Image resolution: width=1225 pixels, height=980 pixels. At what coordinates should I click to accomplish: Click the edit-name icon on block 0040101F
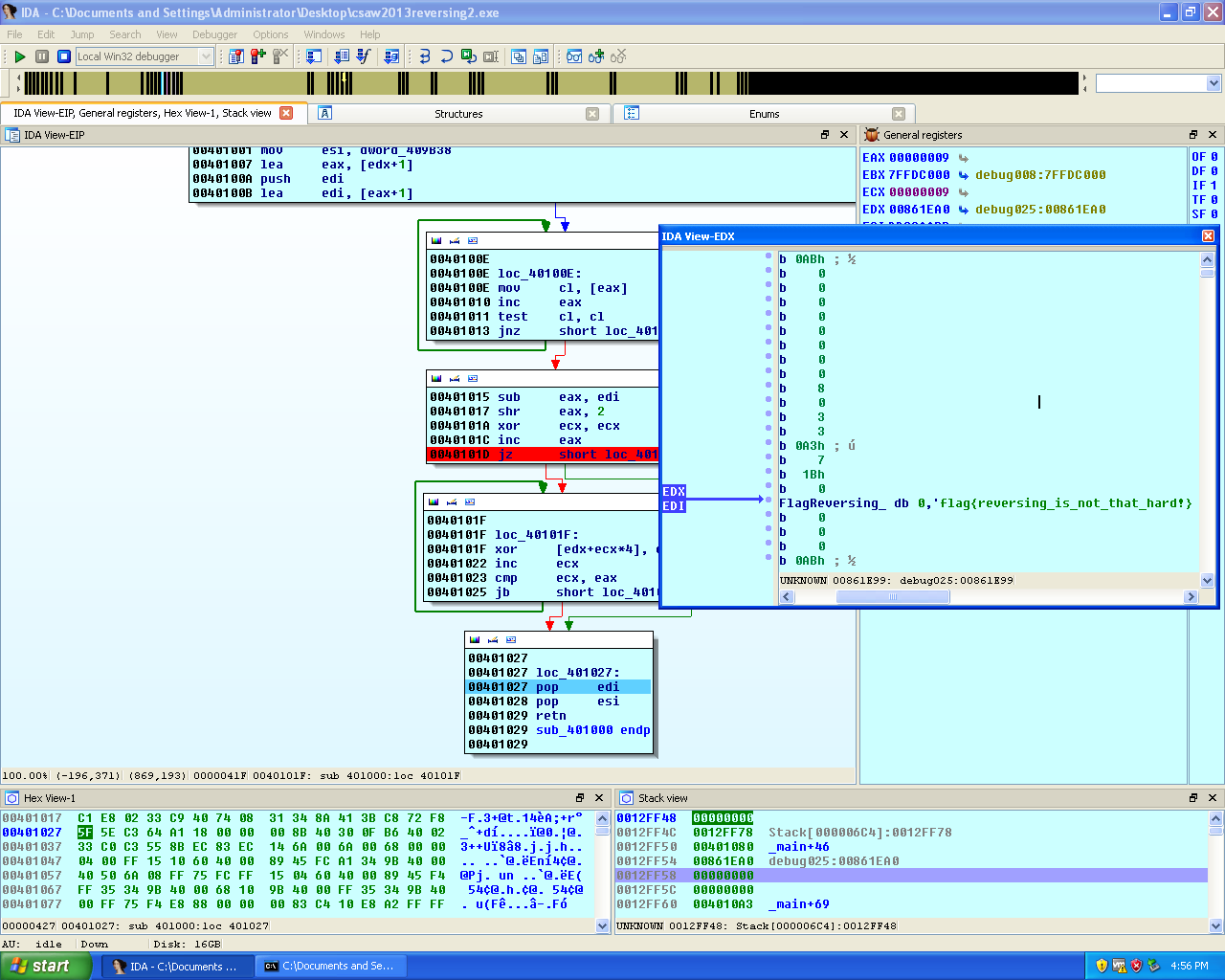click(452, 502)
